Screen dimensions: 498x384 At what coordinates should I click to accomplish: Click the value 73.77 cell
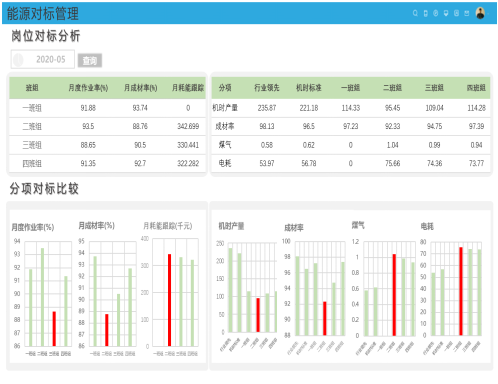click(x=476, y=163)
